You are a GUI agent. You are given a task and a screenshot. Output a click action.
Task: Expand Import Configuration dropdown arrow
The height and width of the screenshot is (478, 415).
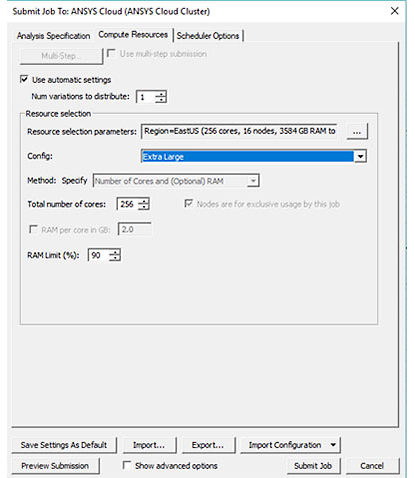pyautogui.click(x=333, y=445)
